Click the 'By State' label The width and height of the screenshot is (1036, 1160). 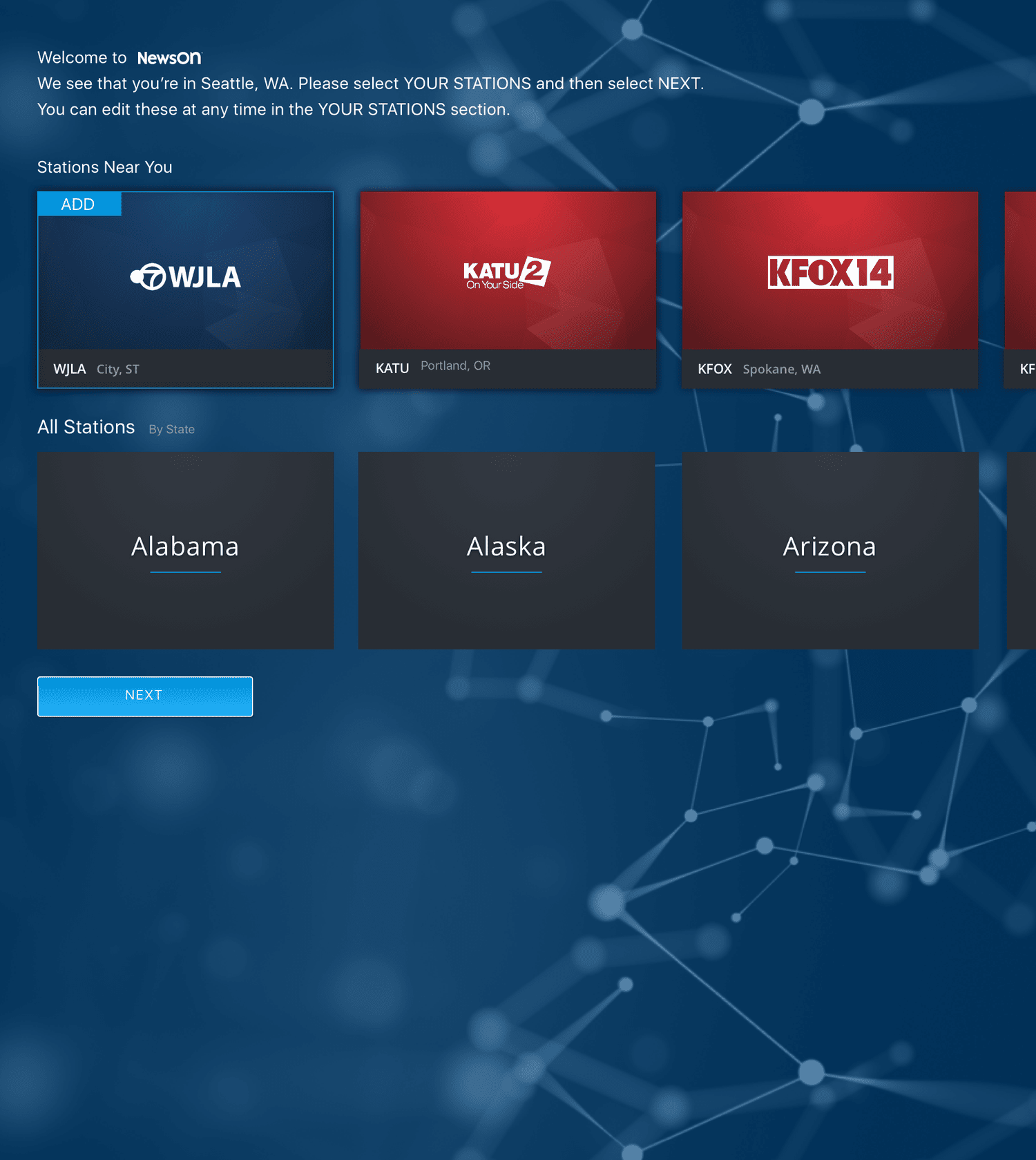[x=172, y=429]
